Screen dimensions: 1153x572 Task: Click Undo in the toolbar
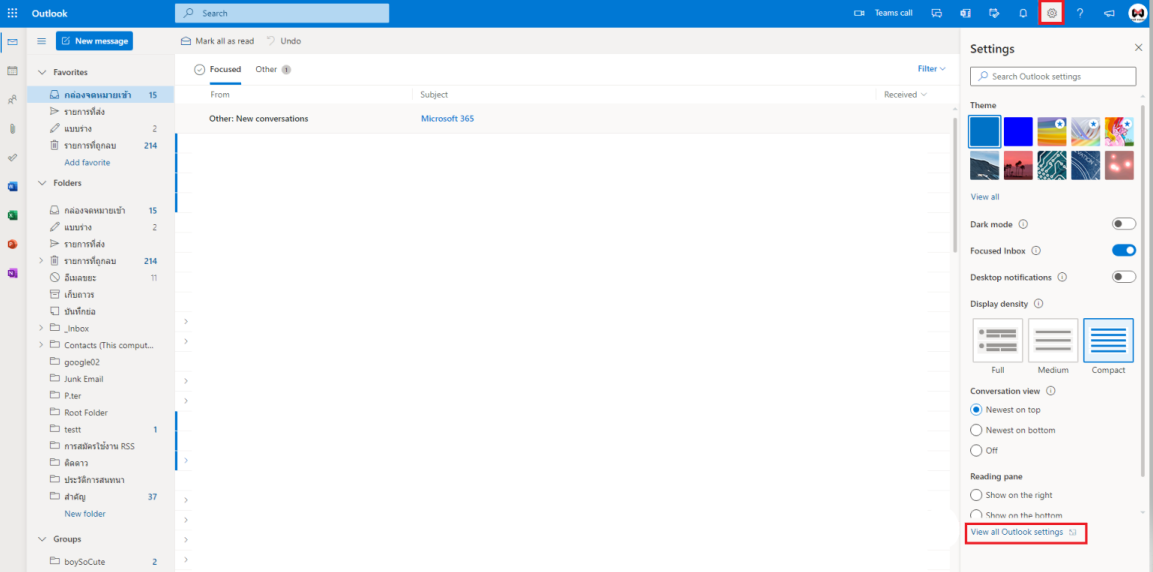click(283, 41)
